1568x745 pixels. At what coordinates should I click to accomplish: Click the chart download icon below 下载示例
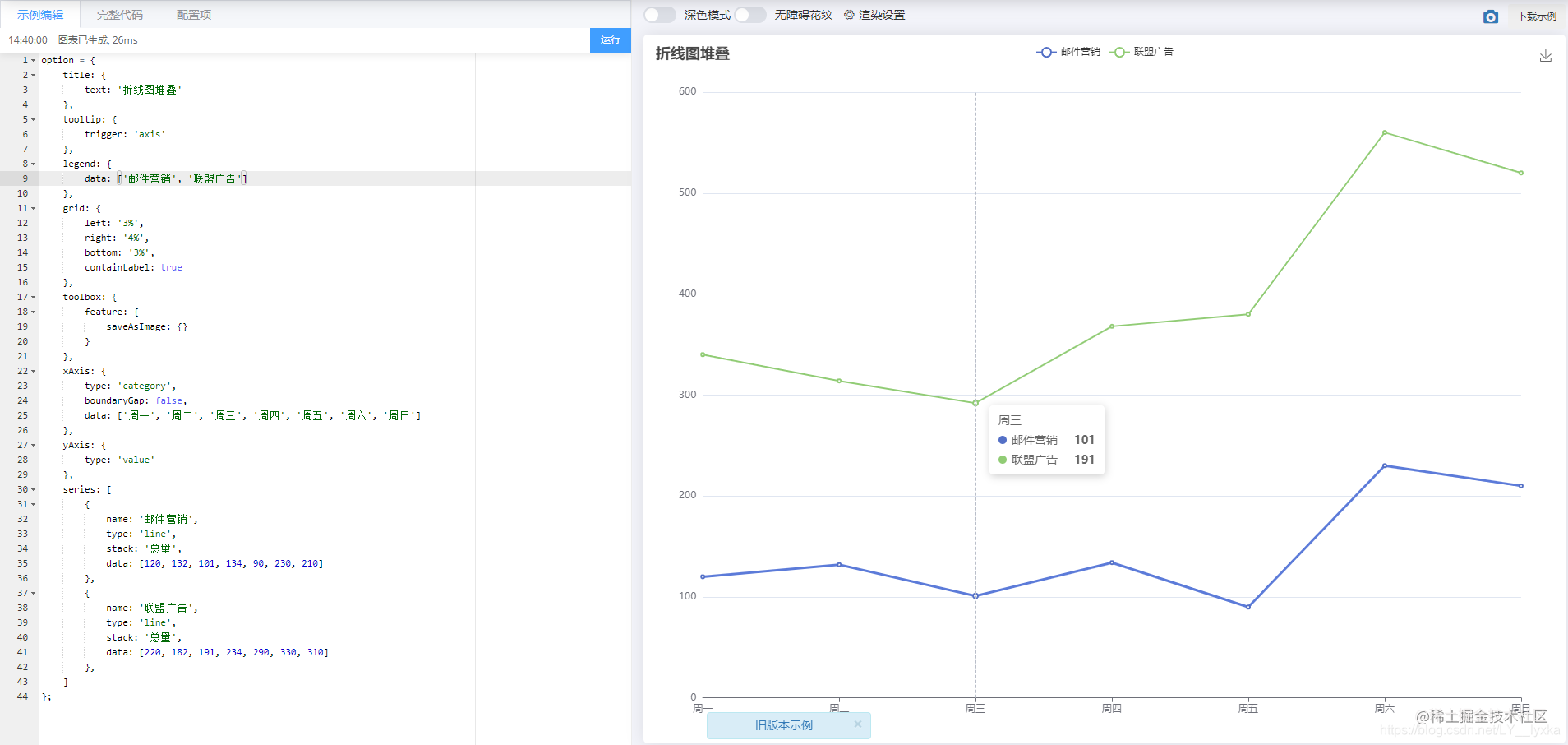[x=1547, y=56]
